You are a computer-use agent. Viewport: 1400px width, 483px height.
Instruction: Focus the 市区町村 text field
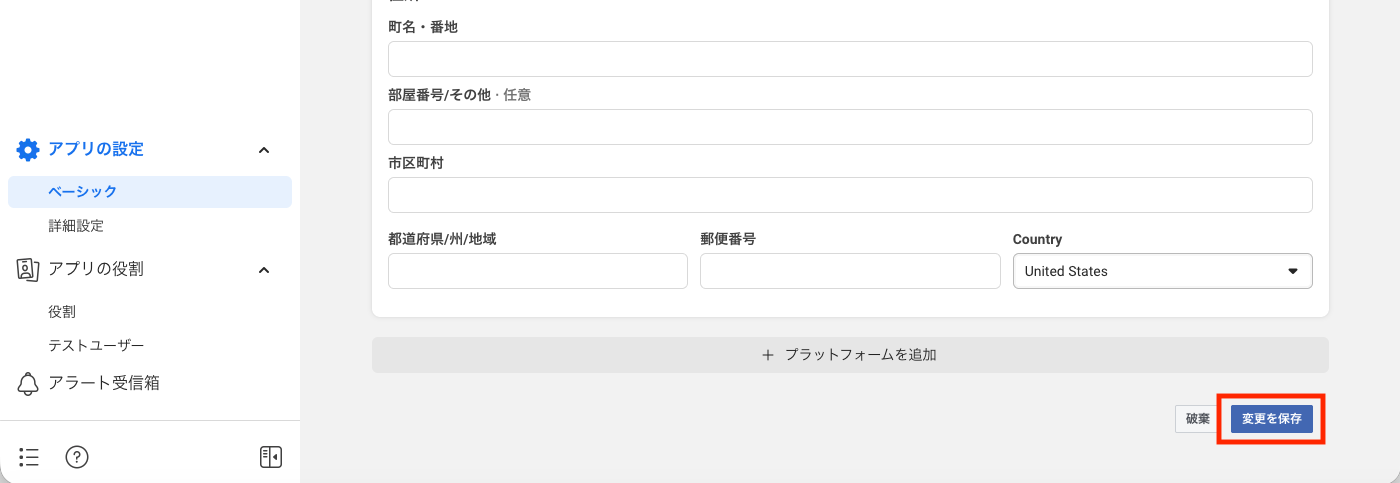(x=850, y=195)
